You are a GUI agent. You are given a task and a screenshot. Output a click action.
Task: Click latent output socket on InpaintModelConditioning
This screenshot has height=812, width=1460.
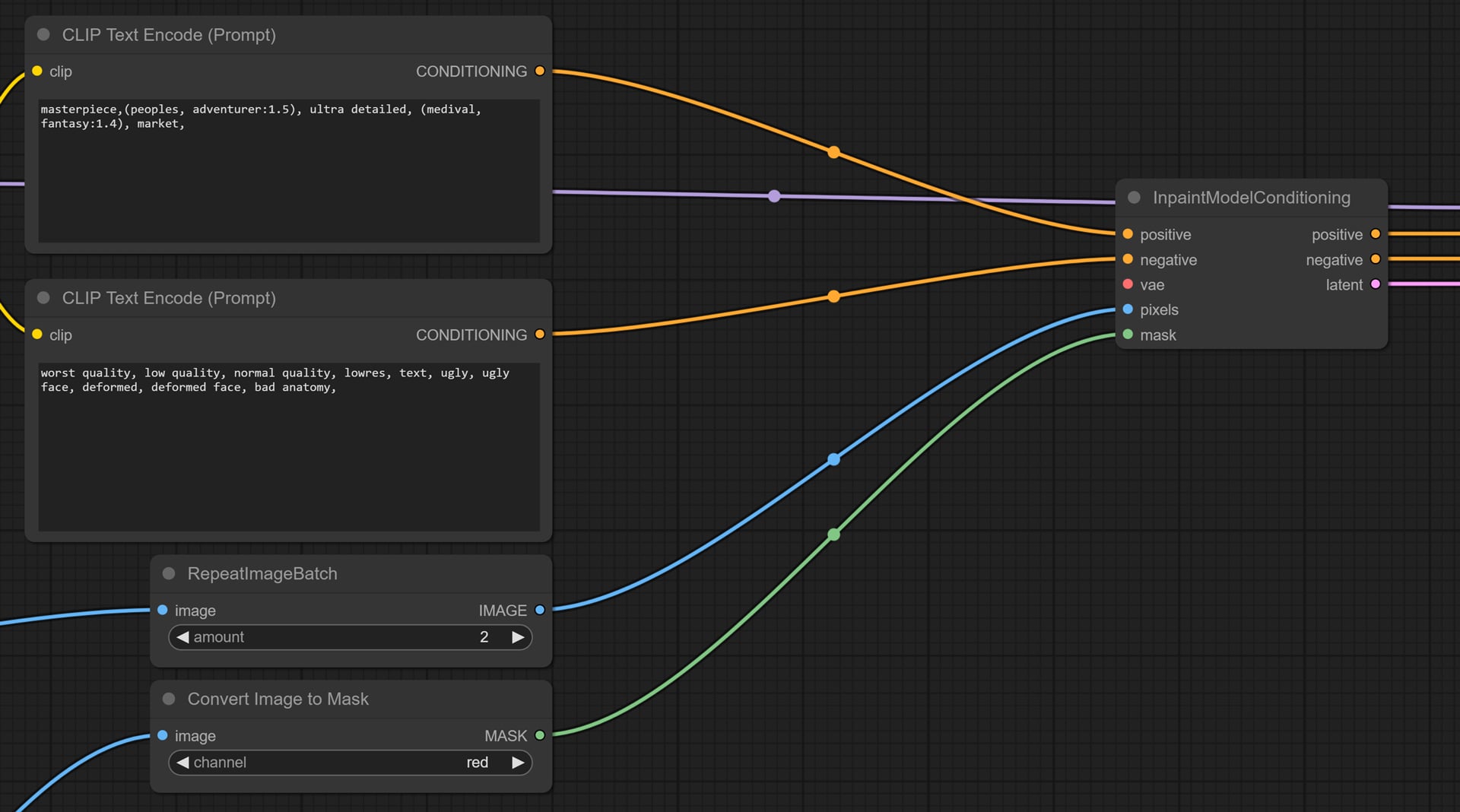pos(1376,284)
